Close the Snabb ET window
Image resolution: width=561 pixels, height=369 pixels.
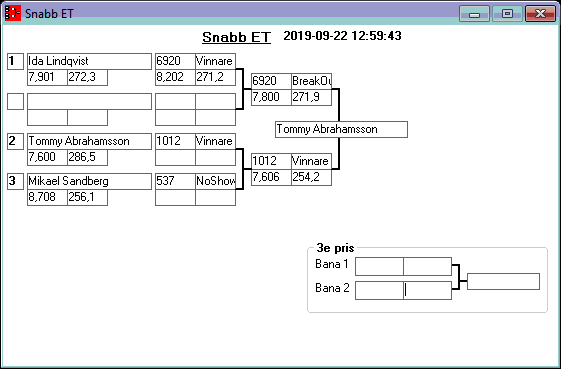click(x=540, y=14)
